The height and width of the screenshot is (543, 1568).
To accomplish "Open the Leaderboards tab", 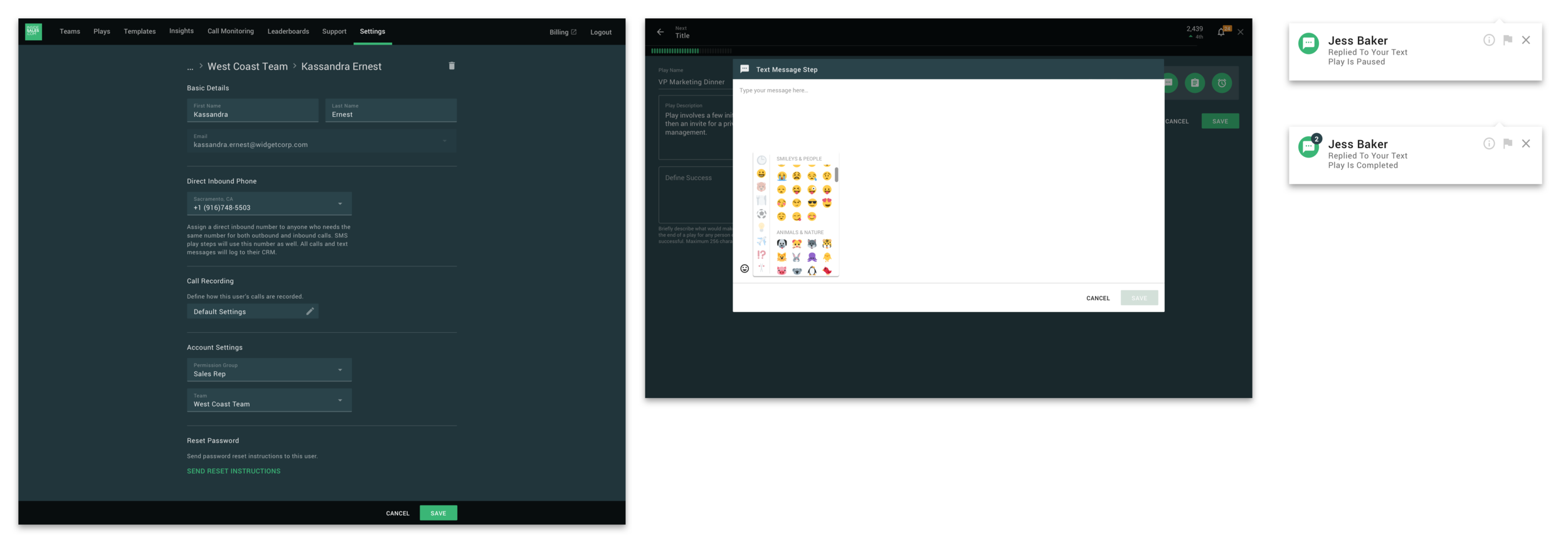I will 288,31.
